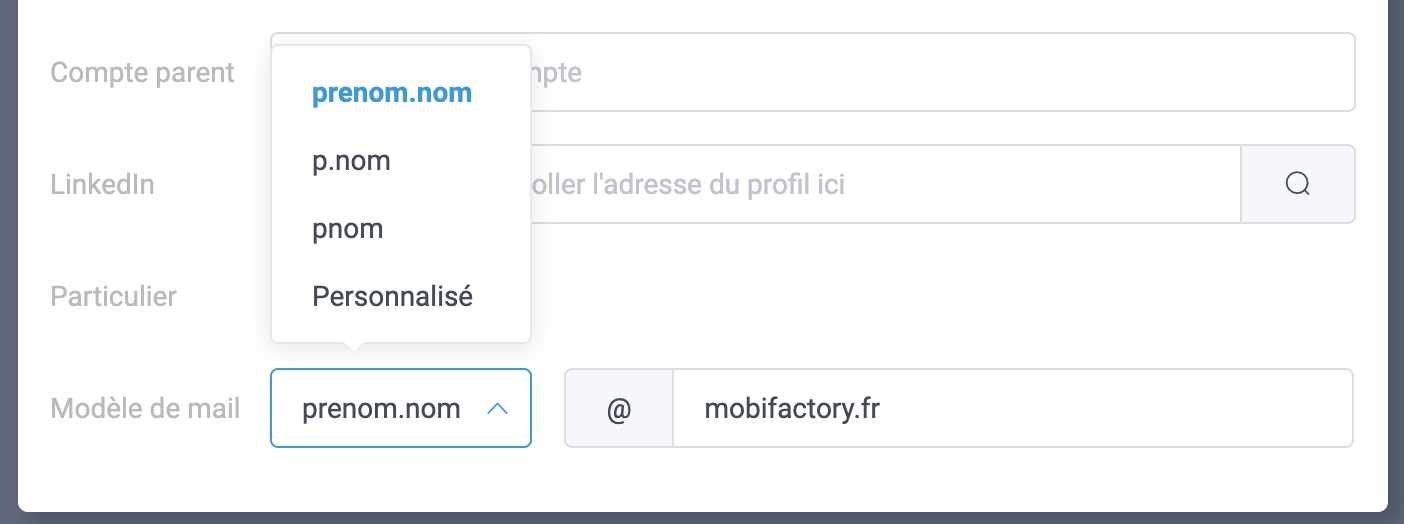Collapse the mail template chevron arrow

(497, 409)
